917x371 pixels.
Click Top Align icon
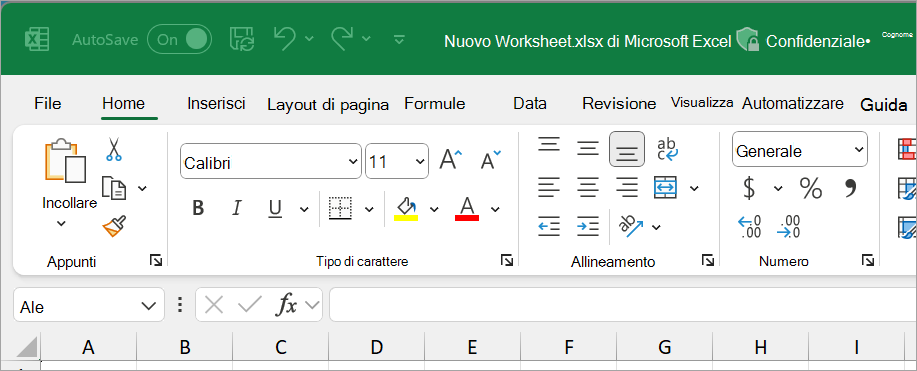[x=549, y=144]
